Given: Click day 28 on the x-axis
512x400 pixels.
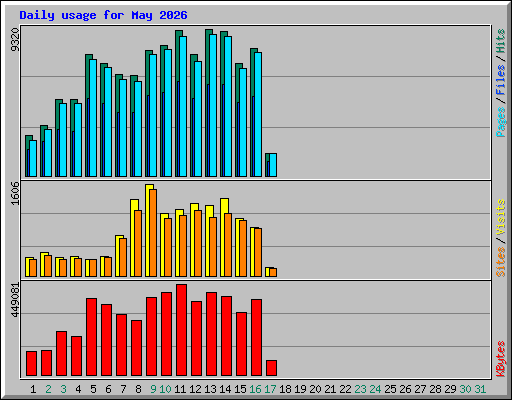Looking at the screenshot, I should click(435, 389).
